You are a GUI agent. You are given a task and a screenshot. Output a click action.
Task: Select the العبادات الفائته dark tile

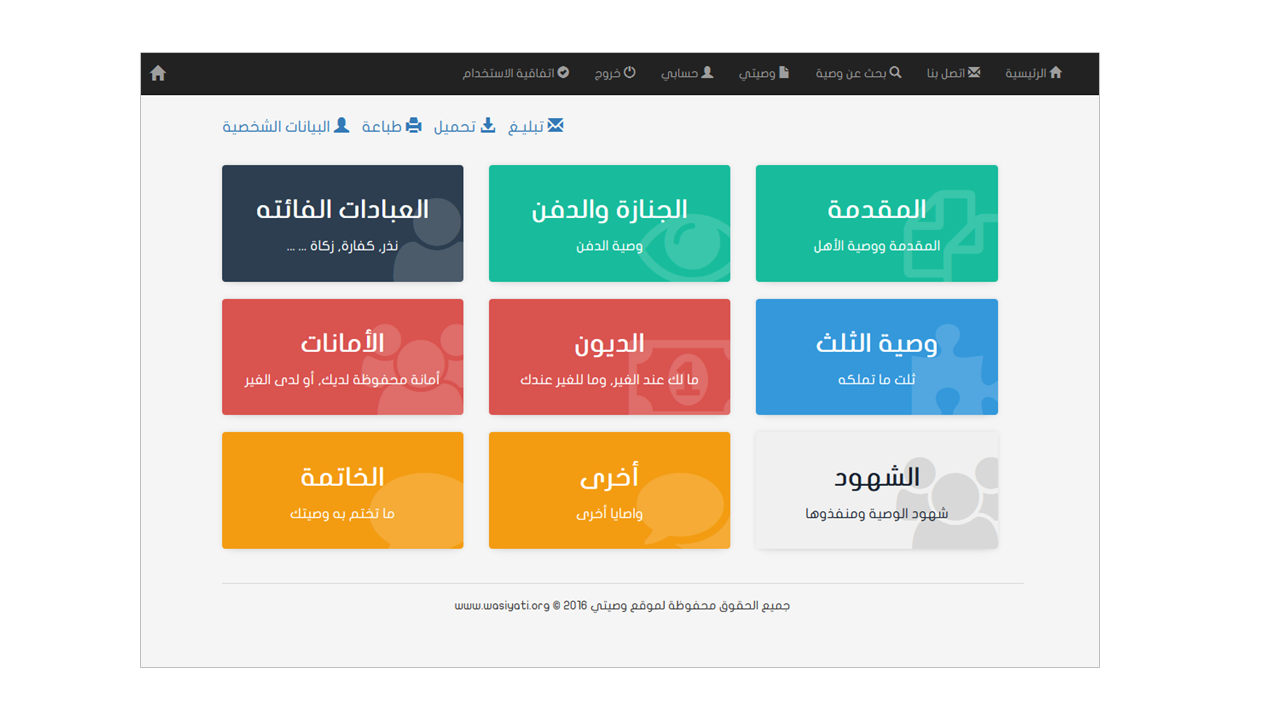click(x=342, y=223)
